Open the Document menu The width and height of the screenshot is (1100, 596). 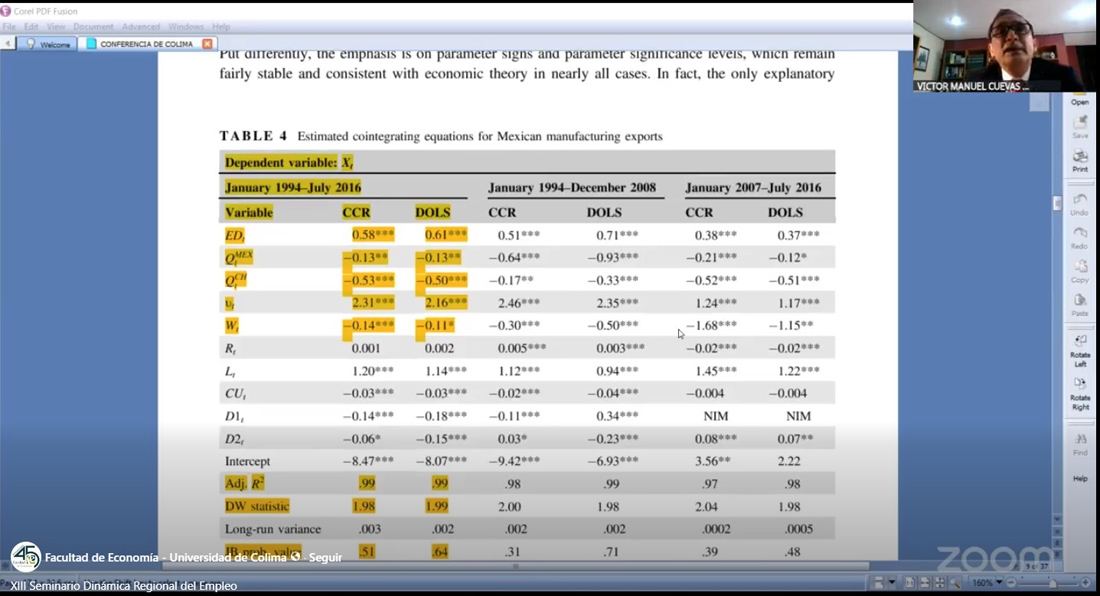pos(93,27)
